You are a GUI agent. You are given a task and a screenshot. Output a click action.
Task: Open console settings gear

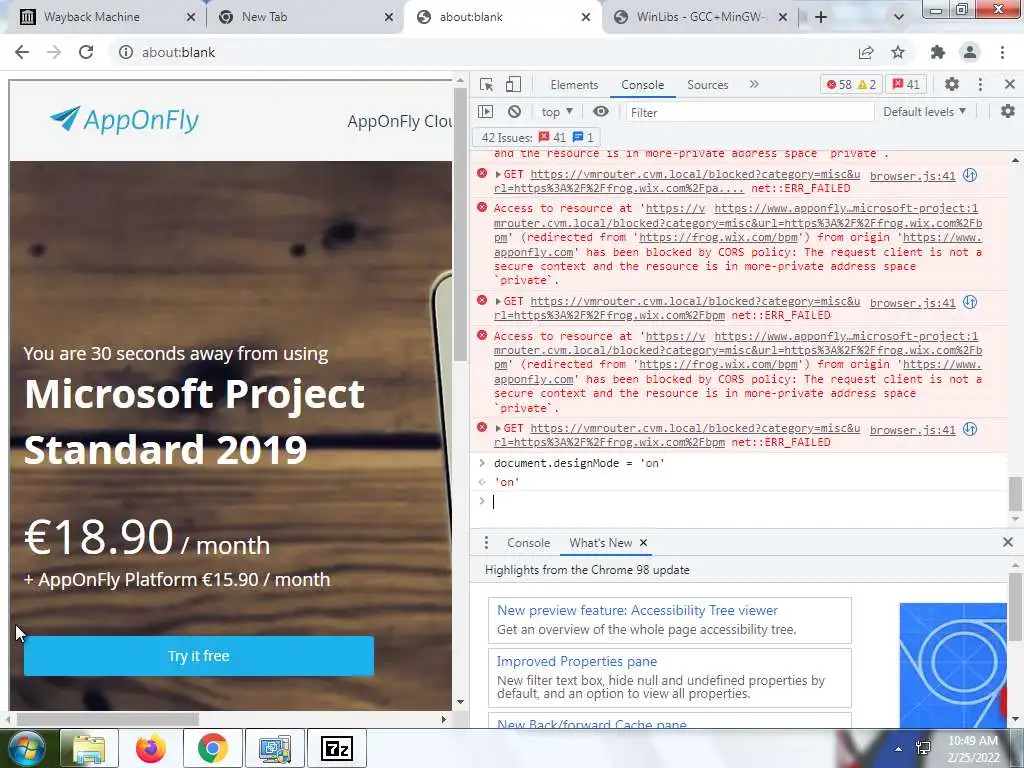[1008, 112]
